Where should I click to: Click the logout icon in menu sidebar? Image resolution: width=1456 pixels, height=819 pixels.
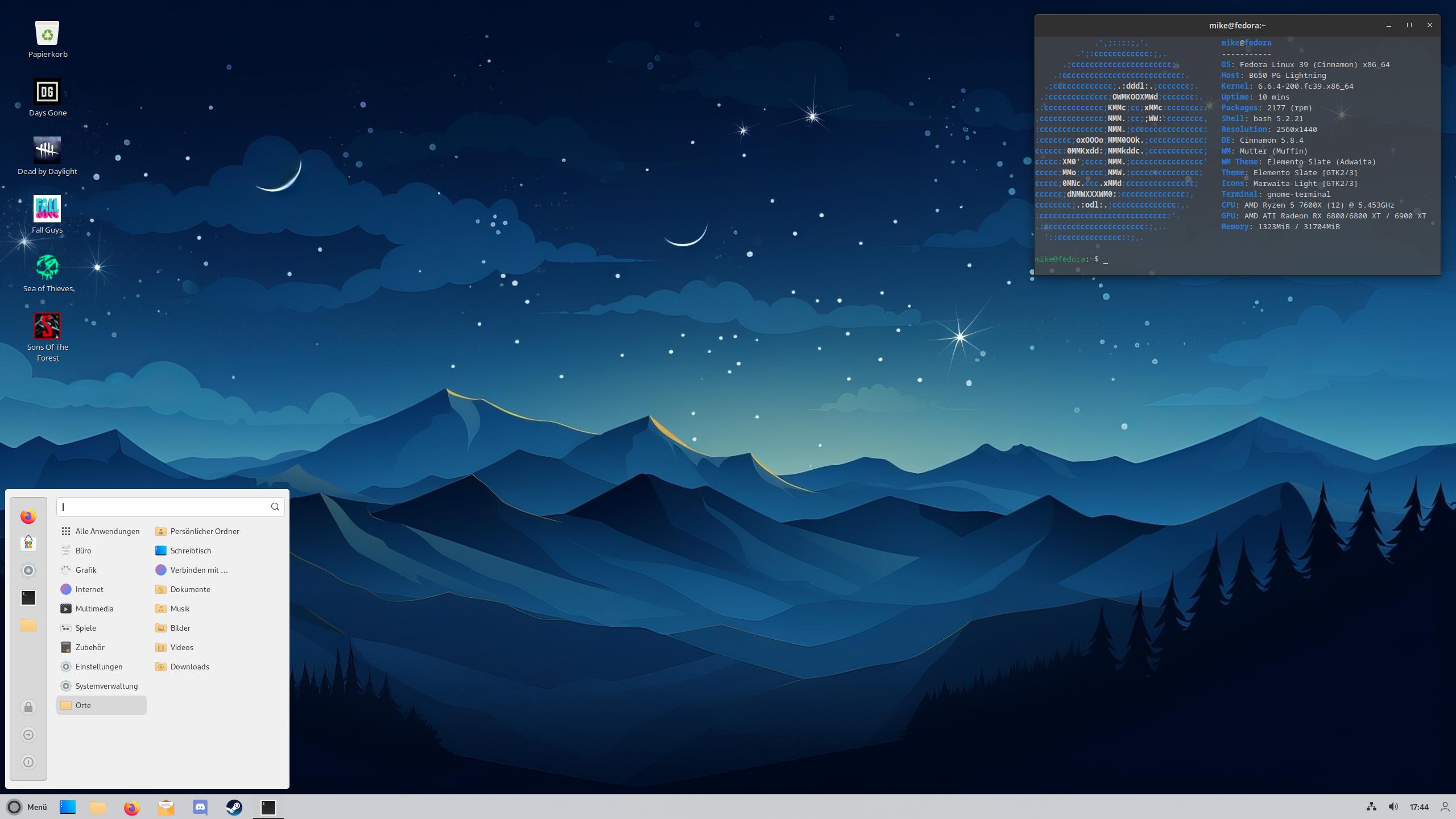click(28, 734)
